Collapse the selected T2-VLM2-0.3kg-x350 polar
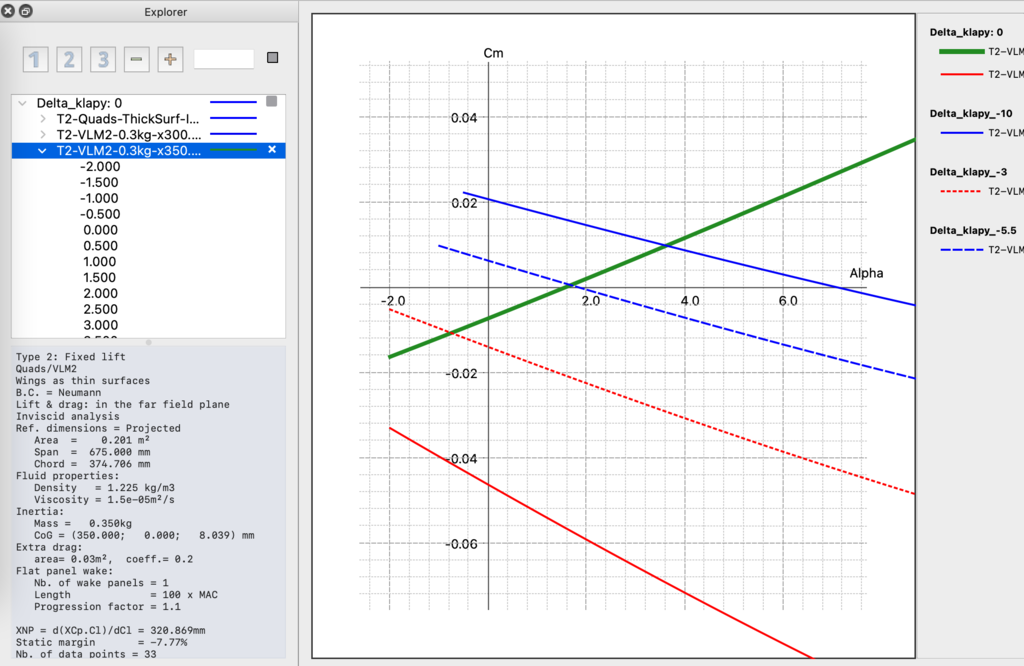Viewport: 1024px width, 666px height. pyautogui.click(x=42, y=151)
